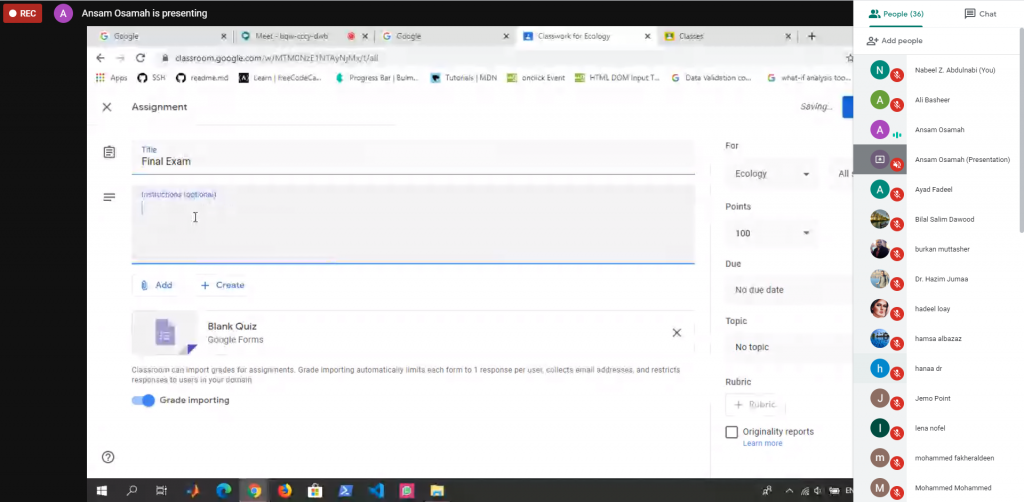1024x502 pixels.
Task: Open Visual Studio Code from taskbar
Action: [375, 491]
